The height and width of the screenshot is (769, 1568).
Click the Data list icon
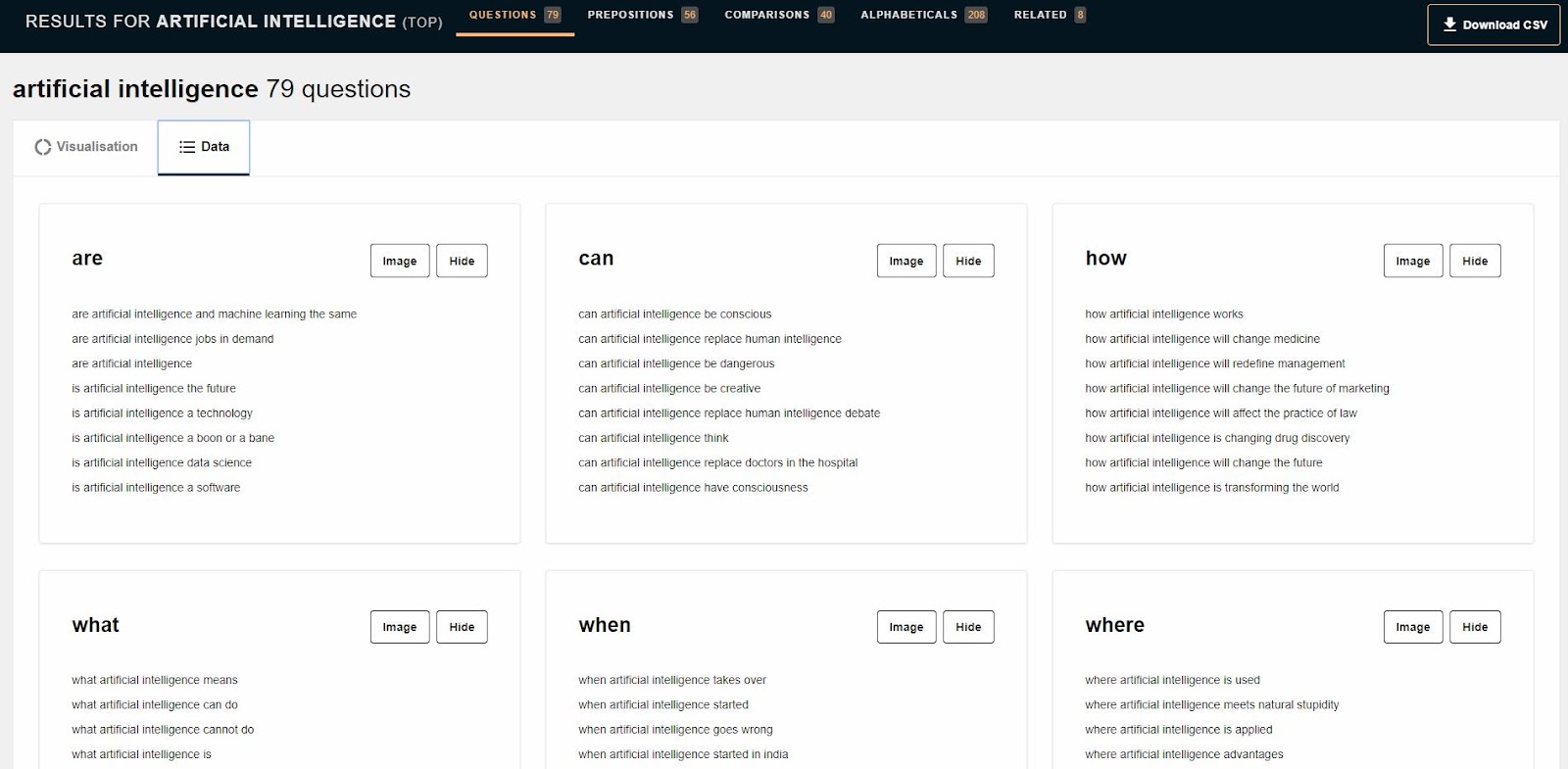coord(186,147)
